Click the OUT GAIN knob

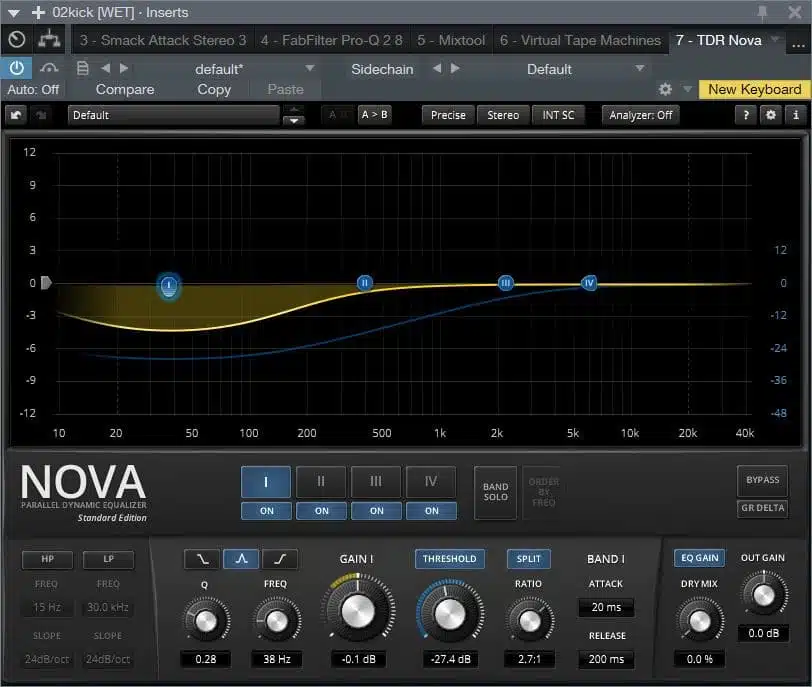764,595
